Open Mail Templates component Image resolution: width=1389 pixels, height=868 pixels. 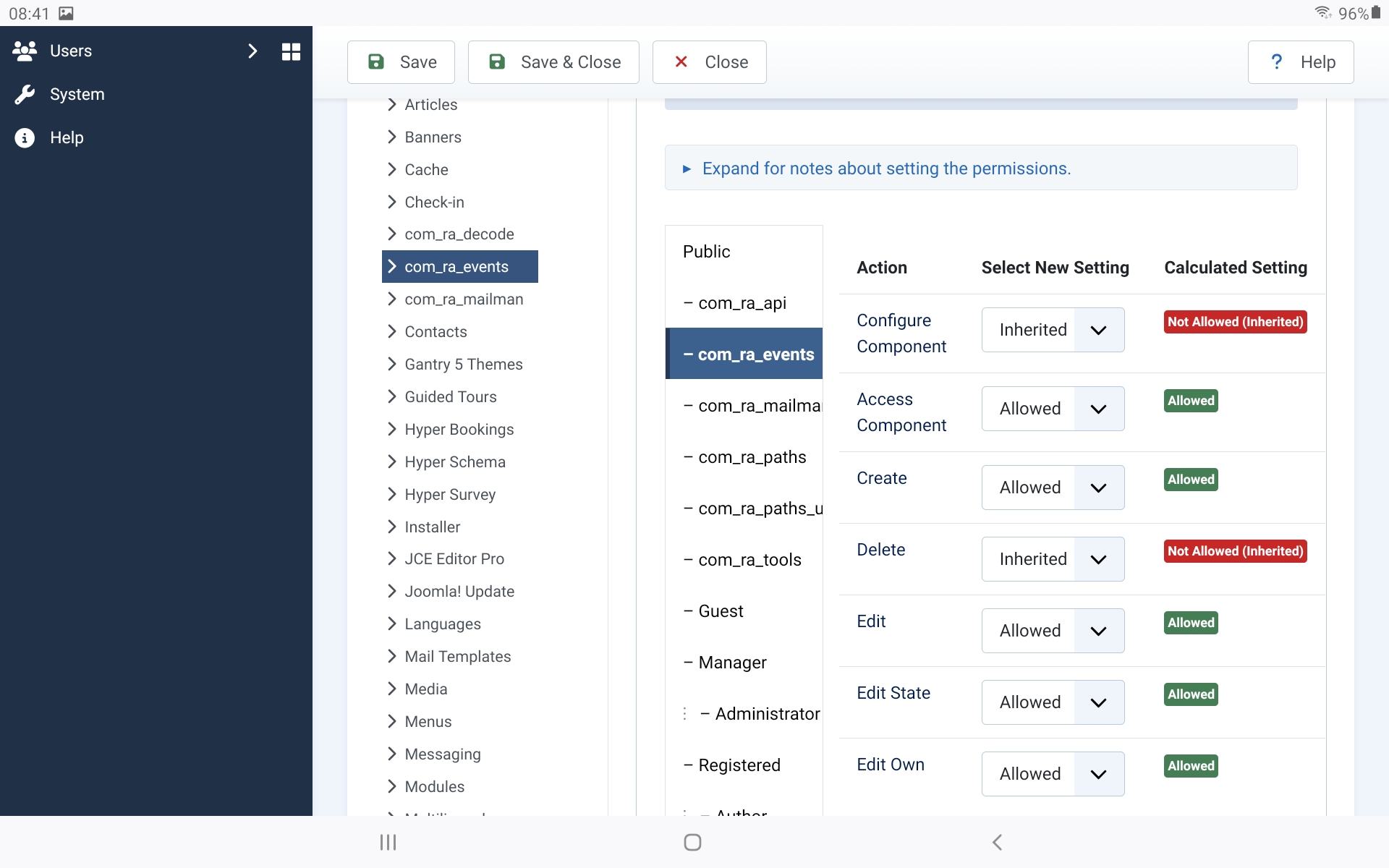(x=457, y=657)
